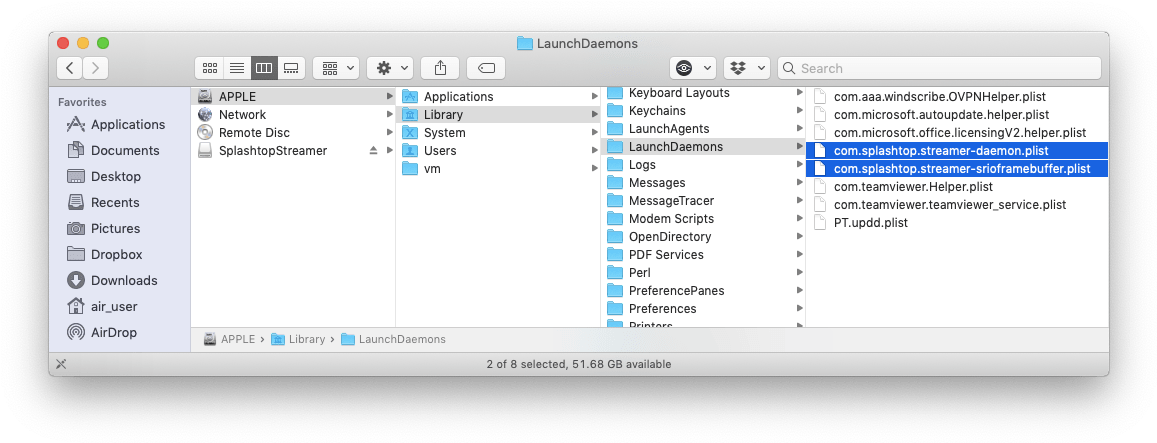The image size is (1157, 443).
Task: Select the MessageTracer folder
Action: coord(703,201)
